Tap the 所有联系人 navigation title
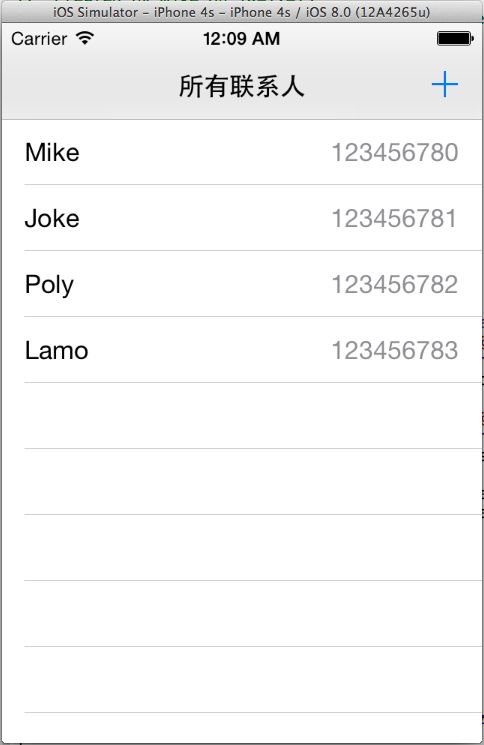 (x=241, y=86)
